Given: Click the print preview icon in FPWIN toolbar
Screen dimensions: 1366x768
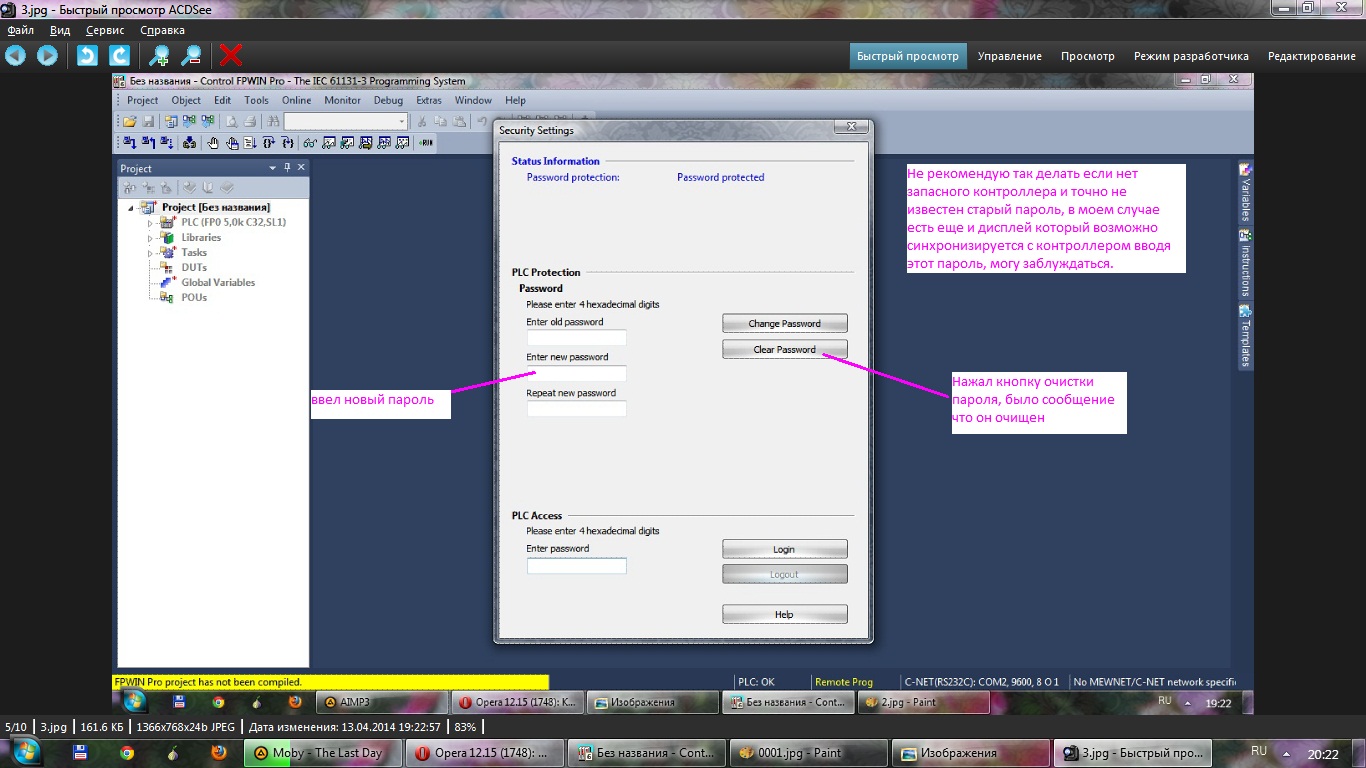Looking at the screenshot, I should coord(231,121).
